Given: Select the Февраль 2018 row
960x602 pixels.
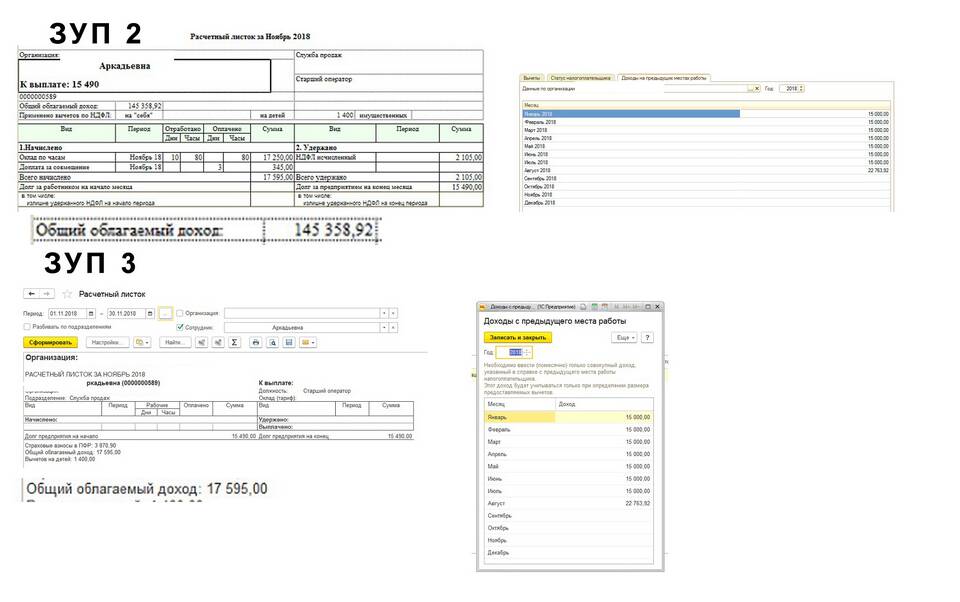Looking at the screenshot, I should pyautogui.click(x=706, y=122).
